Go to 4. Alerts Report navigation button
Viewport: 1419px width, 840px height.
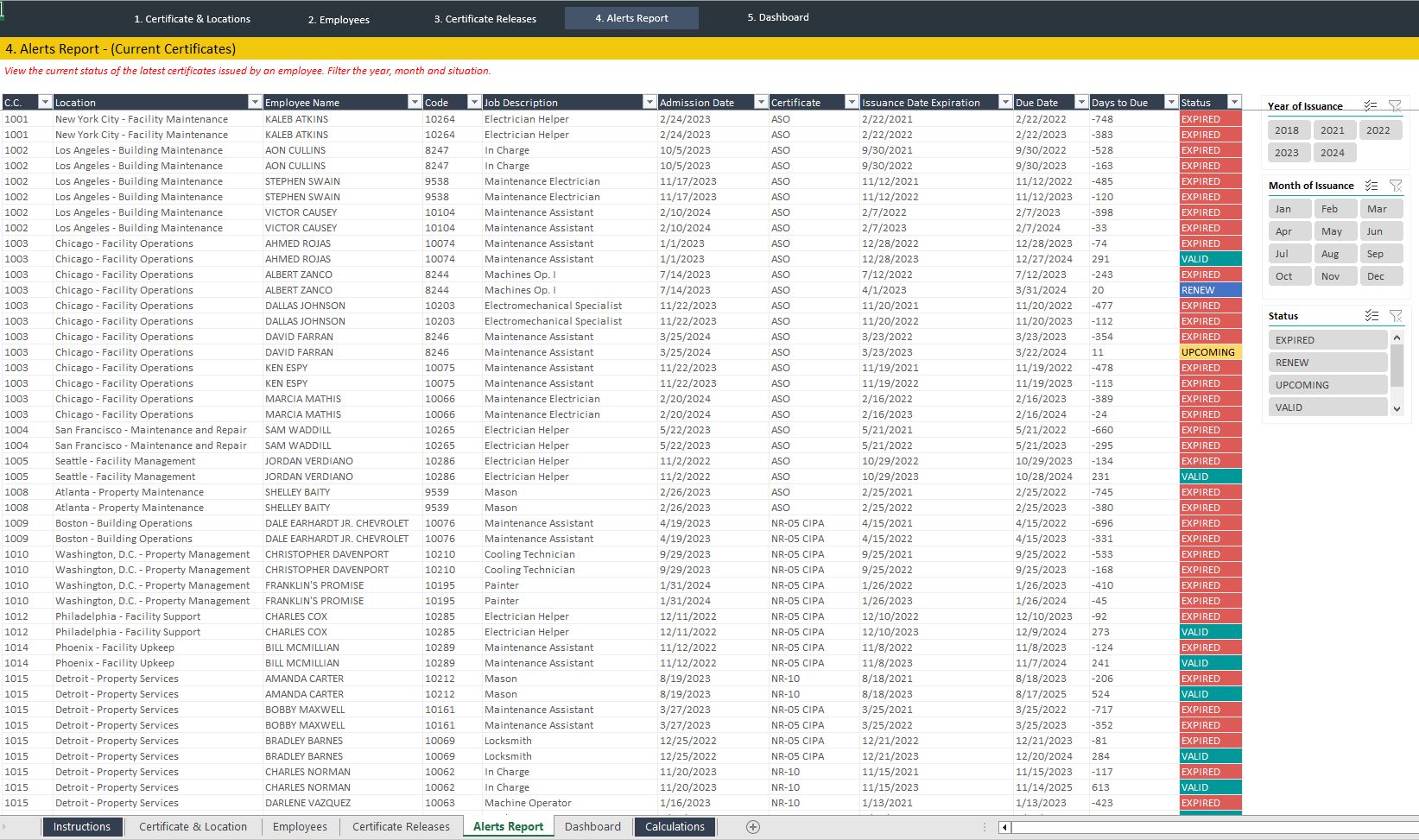pyautogui.click(x=631, y=18)
